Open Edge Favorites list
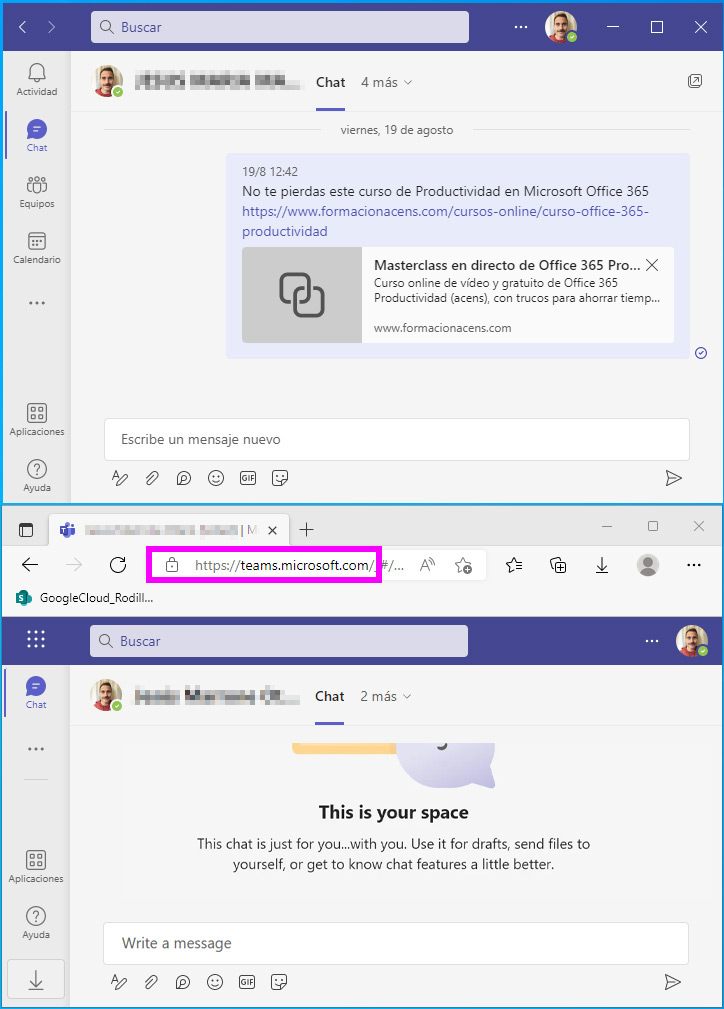This screenshot has width=724, height=1009. pyautogui.click(x=514, y=565)
